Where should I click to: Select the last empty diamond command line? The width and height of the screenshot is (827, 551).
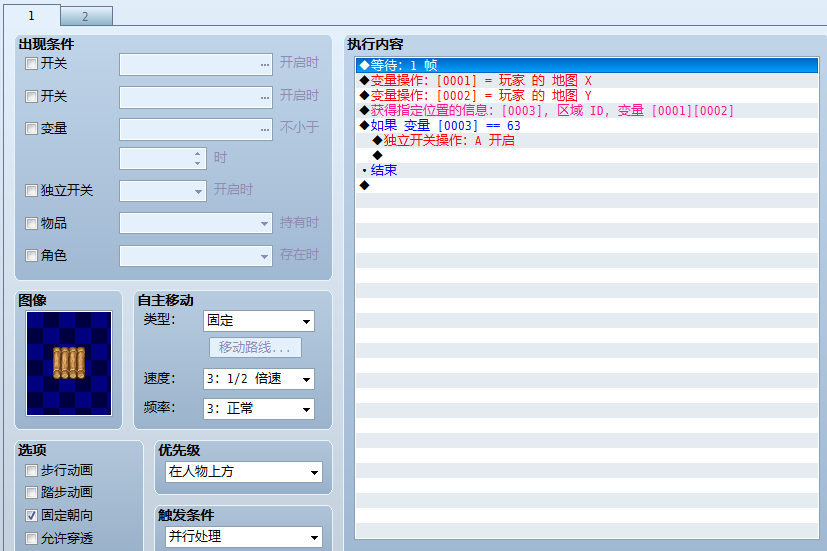(x=587, y=186)
